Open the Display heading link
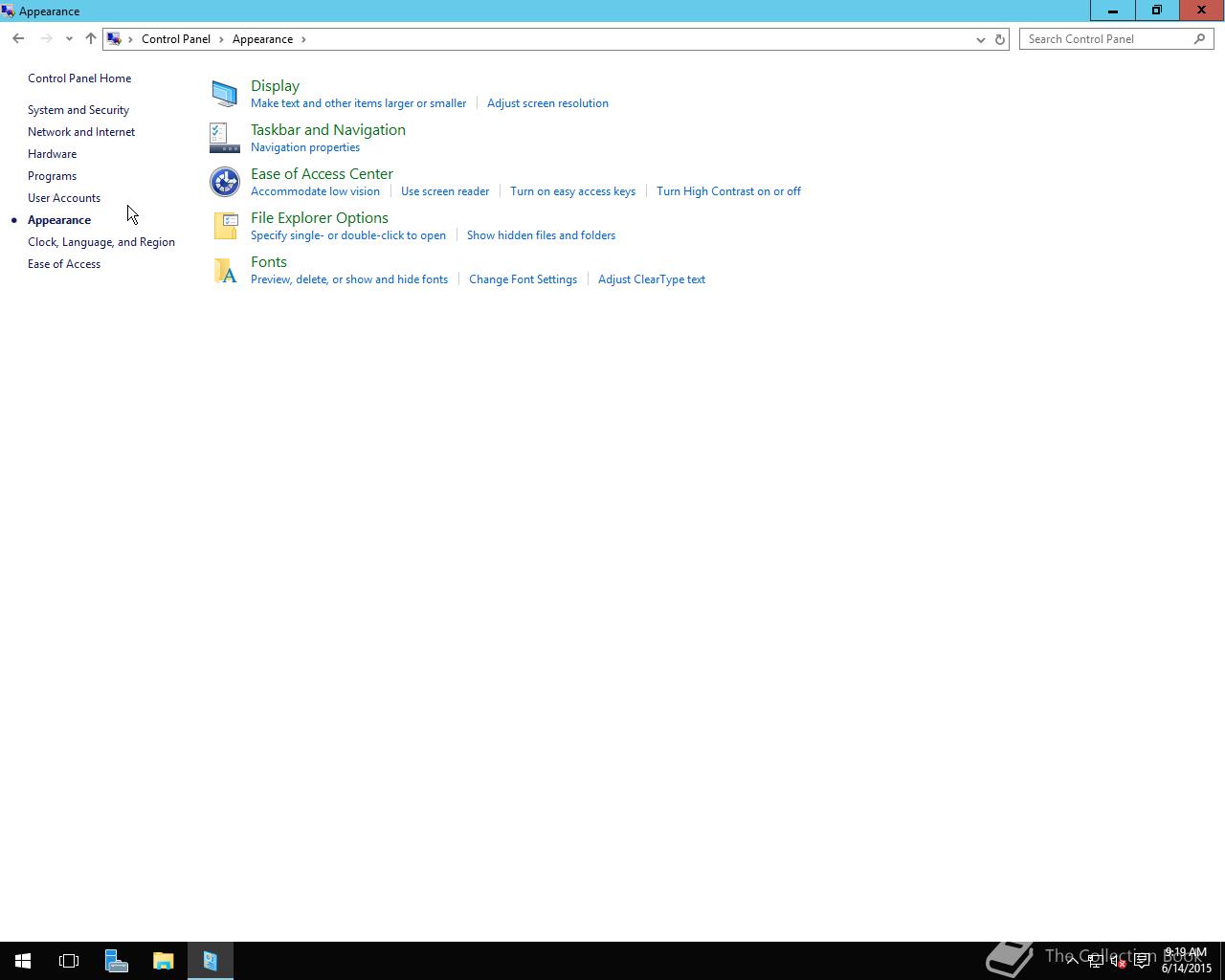 pyautogui.click(x=275, y=85)
